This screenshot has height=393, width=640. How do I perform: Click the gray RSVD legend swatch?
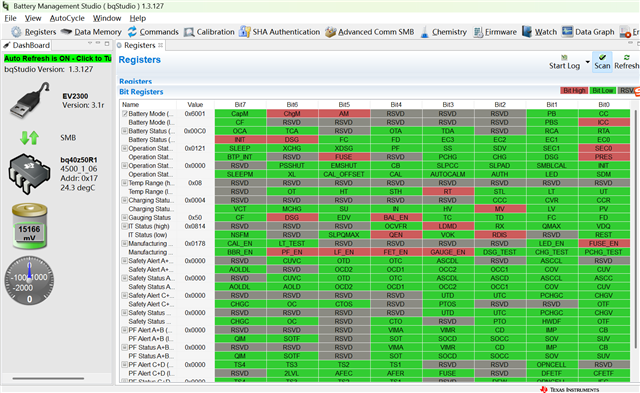pos(627,91)
